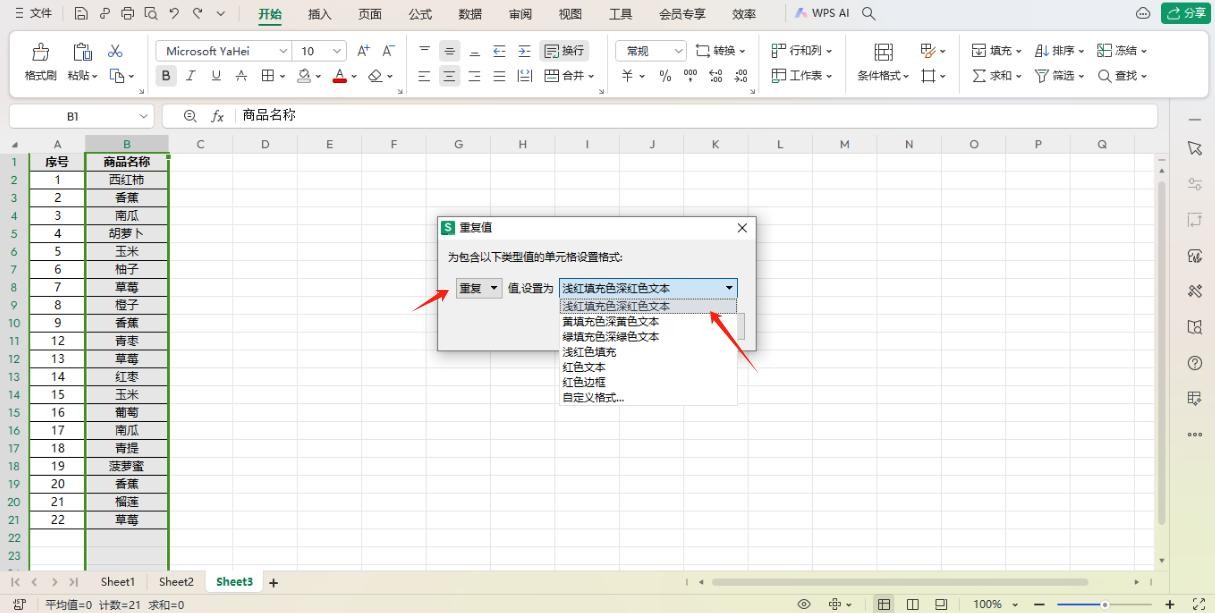Viewport: 1215px width, 613px height.
Task: Click the percent style icon
Action: coord(665,76)
